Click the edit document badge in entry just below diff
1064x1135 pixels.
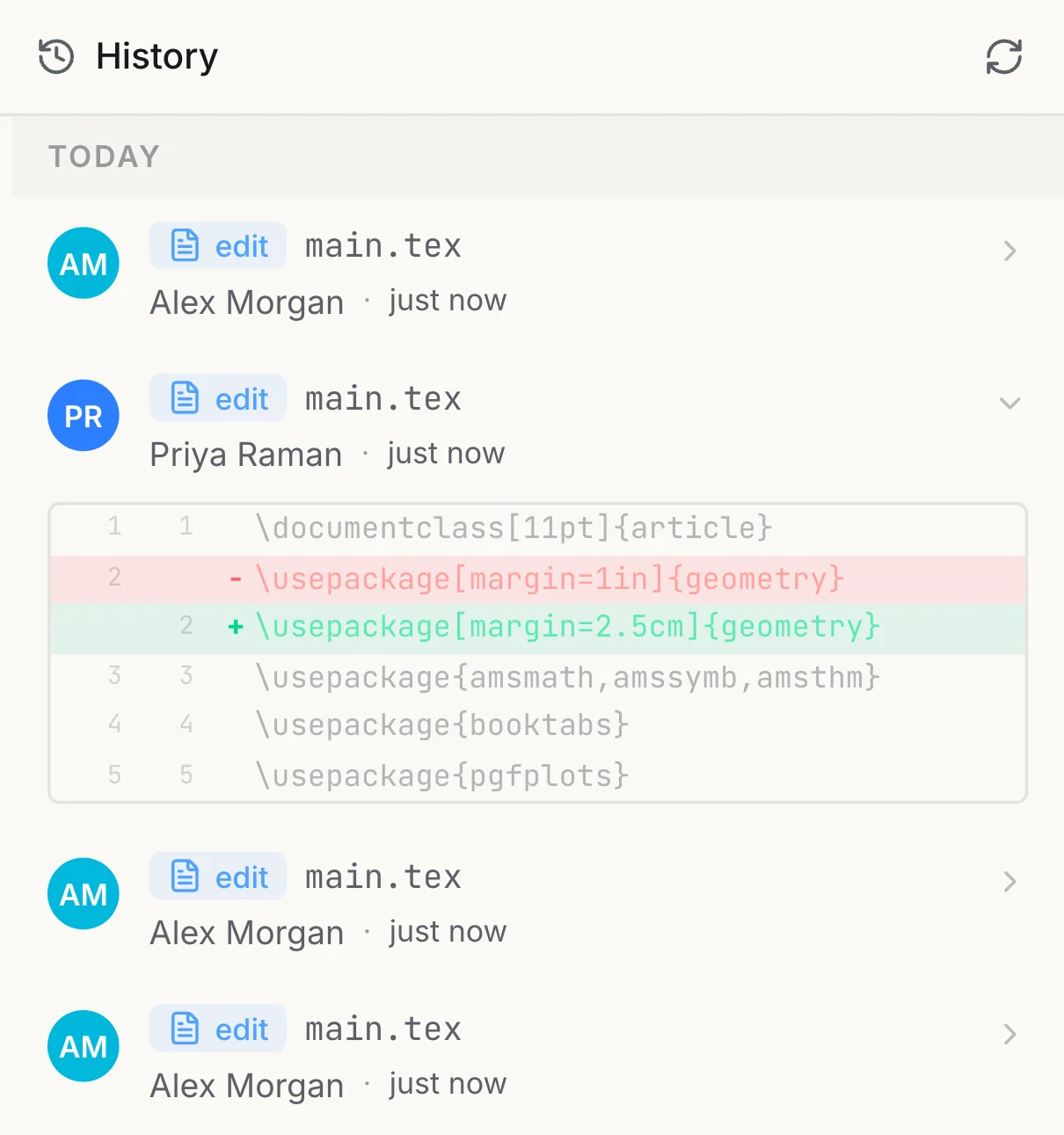pos(218,876)
